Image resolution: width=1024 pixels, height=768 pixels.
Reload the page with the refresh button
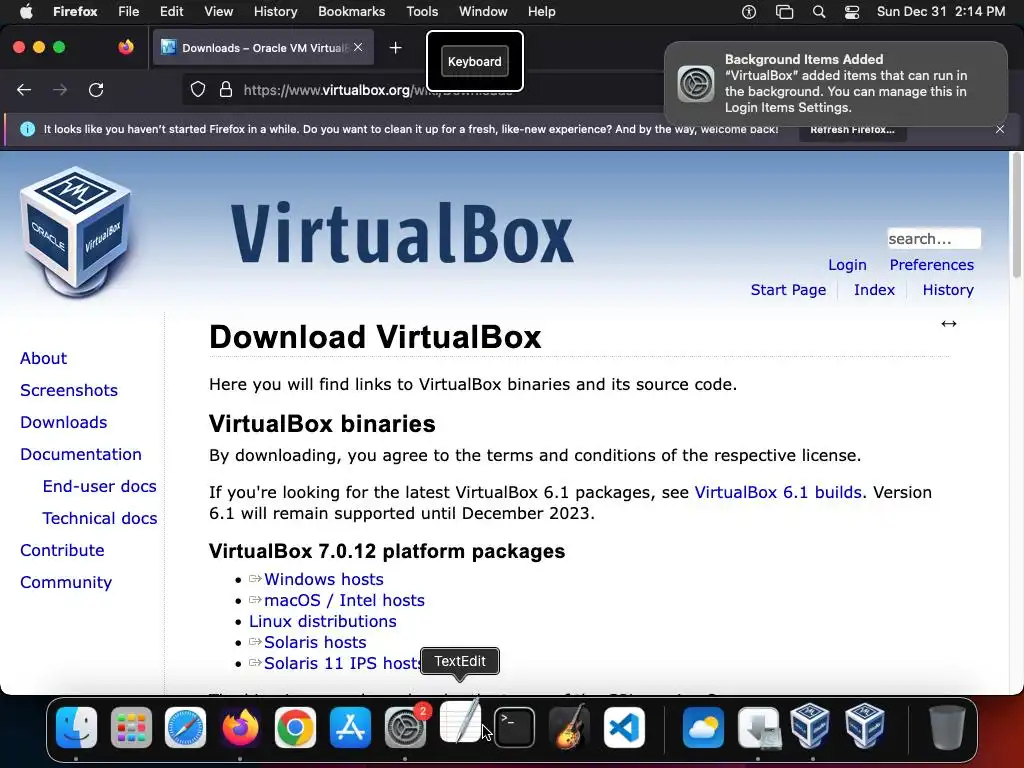point(96,89)
